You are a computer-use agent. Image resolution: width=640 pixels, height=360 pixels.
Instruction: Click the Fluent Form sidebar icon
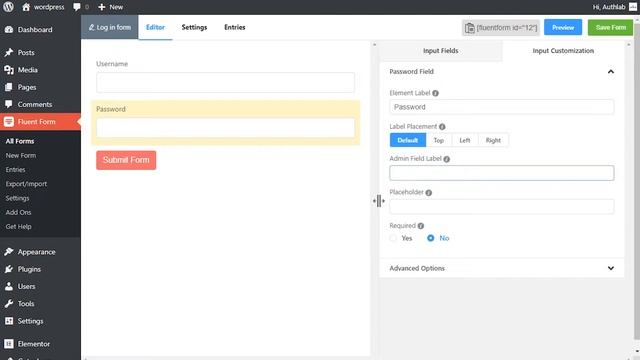[x=9, y=122]
